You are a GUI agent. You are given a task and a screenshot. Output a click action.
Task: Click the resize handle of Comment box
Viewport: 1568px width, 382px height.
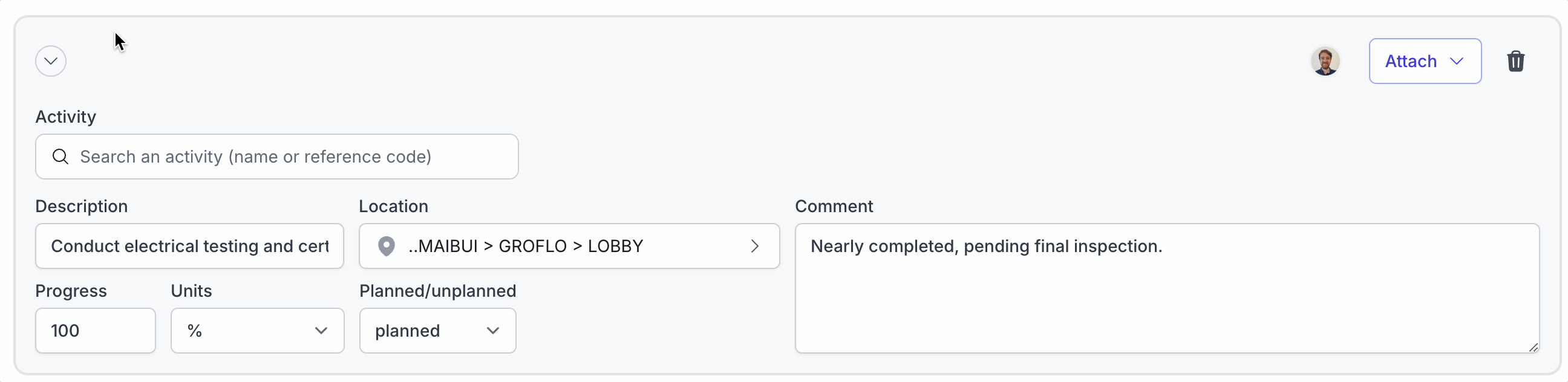tap(1533, 347)
